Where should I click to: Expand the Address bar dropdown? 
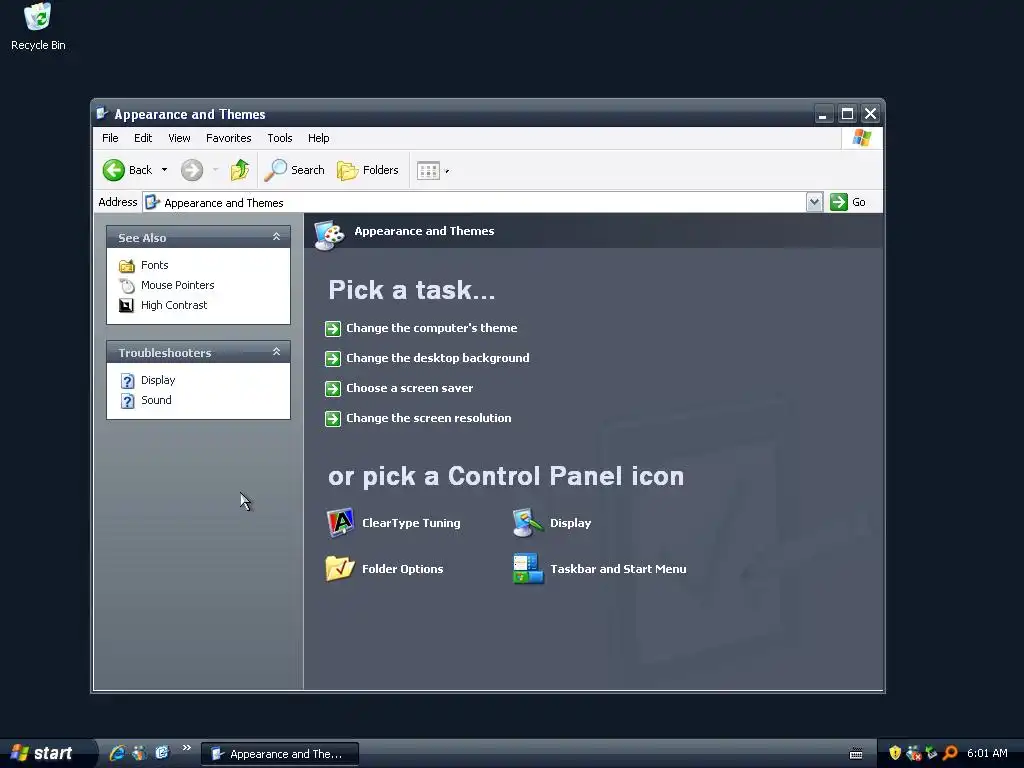814,202
